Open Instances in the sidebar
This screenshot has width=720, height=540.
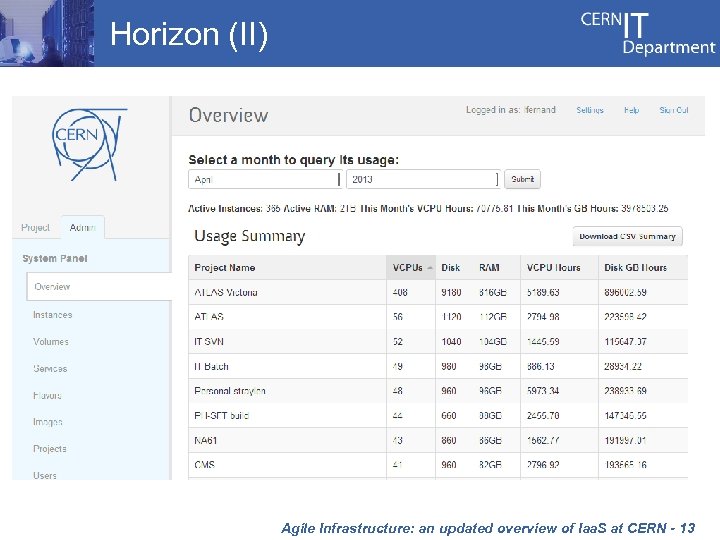52,315
